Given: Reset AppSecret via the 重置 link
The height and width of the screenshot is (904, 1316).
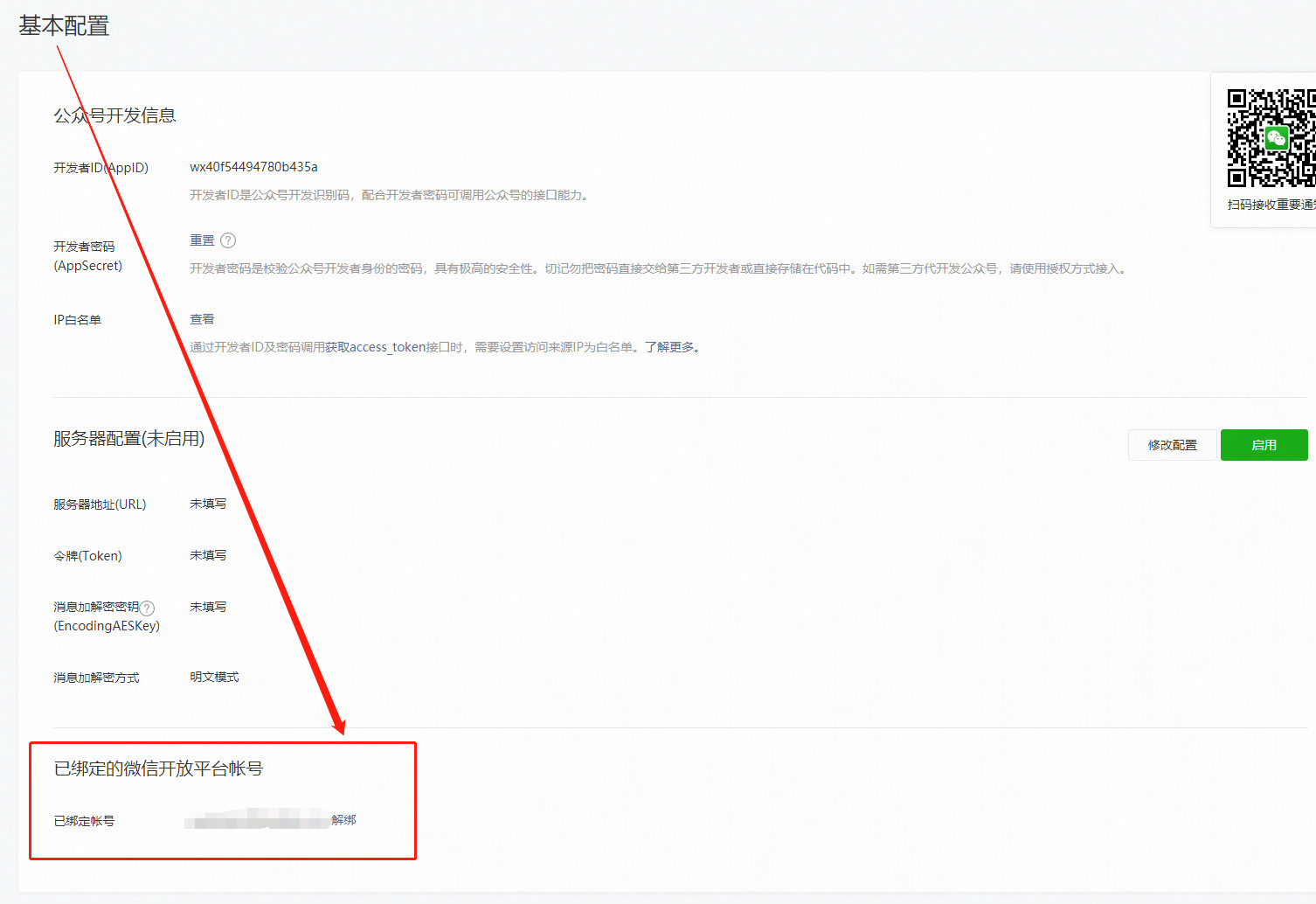Looking at the screenshot, I should (202, 240).
